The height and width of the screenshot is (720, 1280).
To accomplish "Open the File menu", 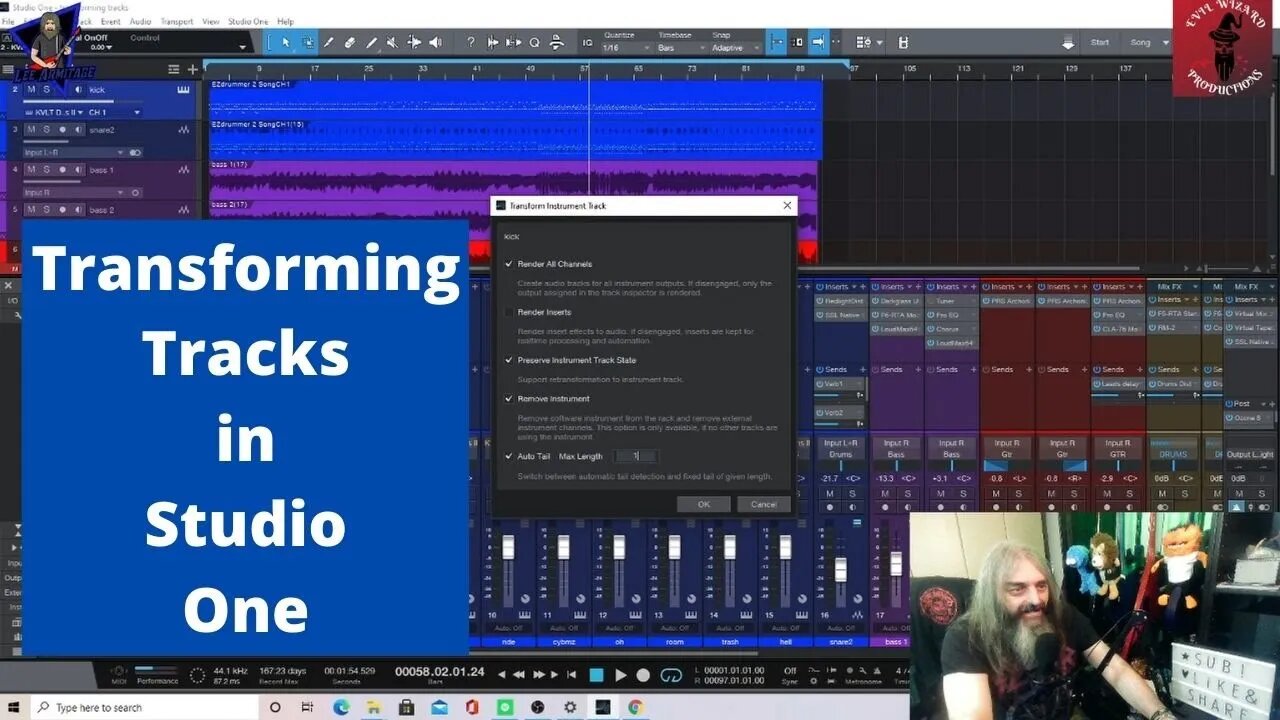I will click(8, 21).
